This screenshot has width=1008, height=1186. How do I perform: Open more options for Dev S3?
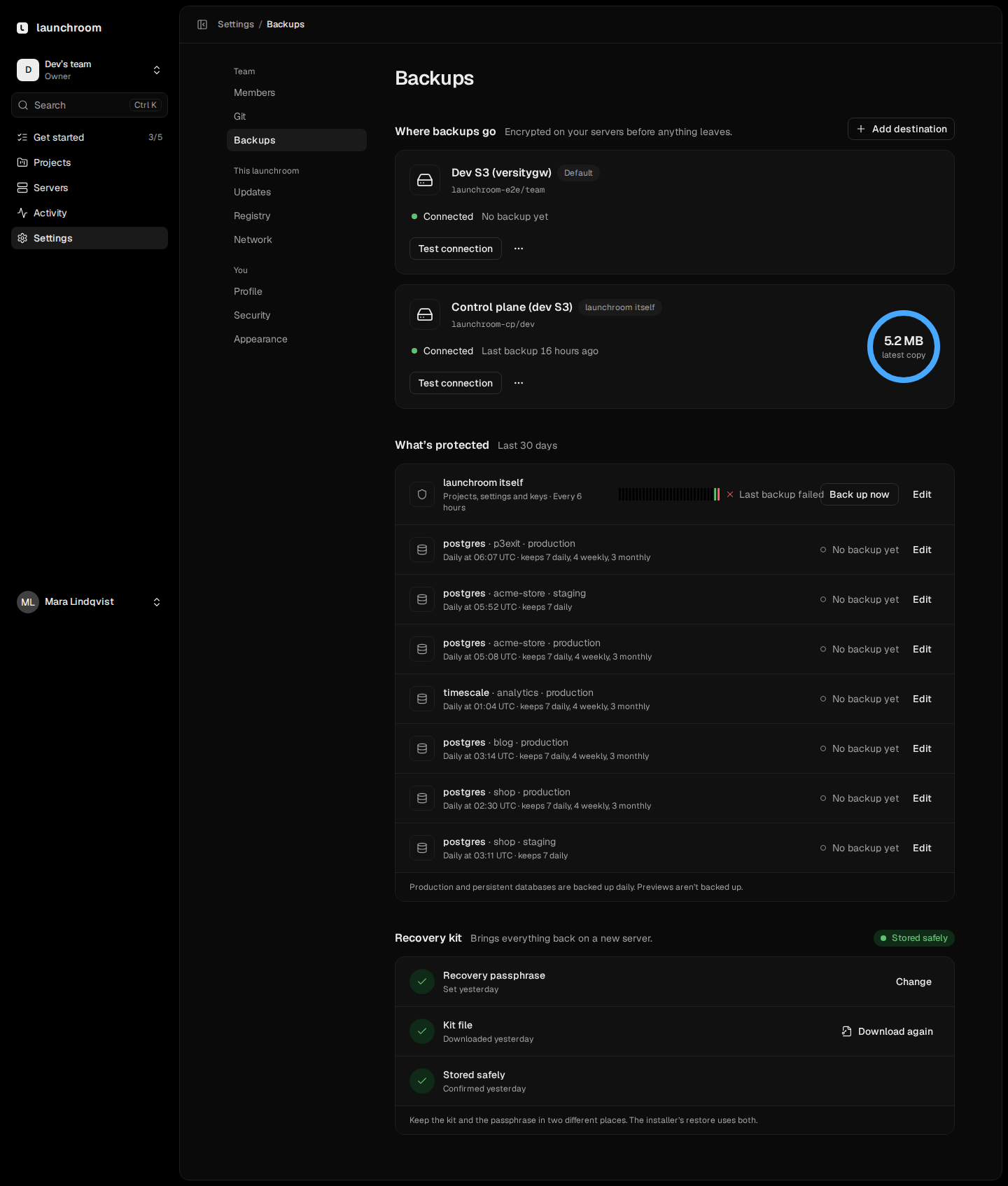(519, 249)
